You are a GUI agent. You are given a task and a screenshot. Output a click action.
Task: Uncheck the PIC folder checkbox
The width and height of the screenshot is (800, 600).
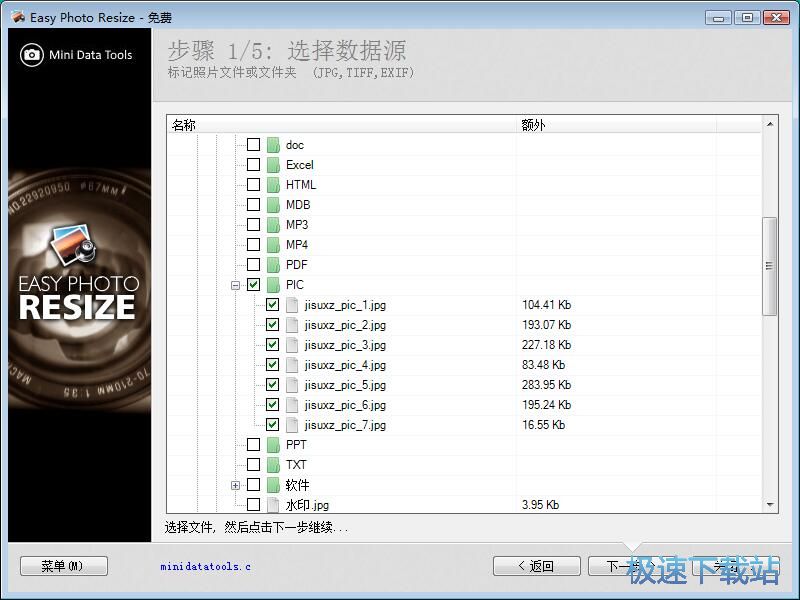click(253, 285)
